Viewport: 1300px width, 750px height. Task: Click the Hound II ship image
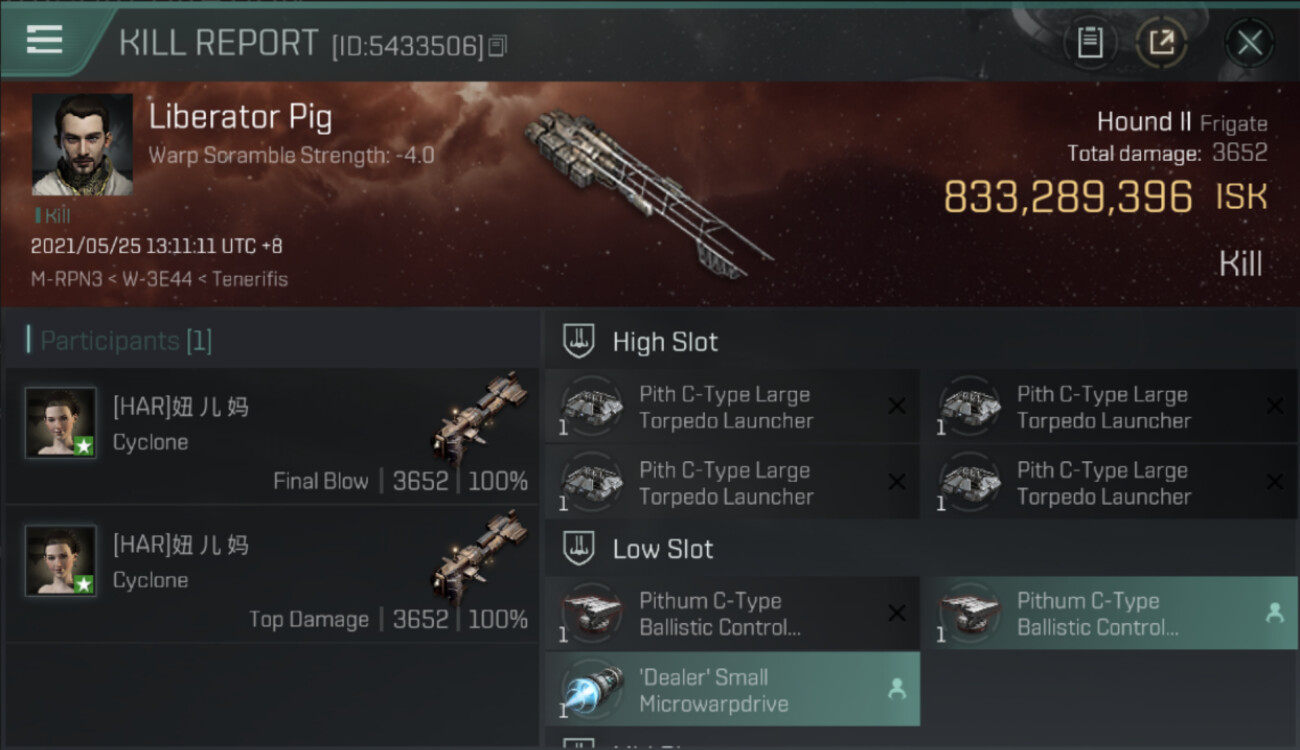tap(648, 192)
